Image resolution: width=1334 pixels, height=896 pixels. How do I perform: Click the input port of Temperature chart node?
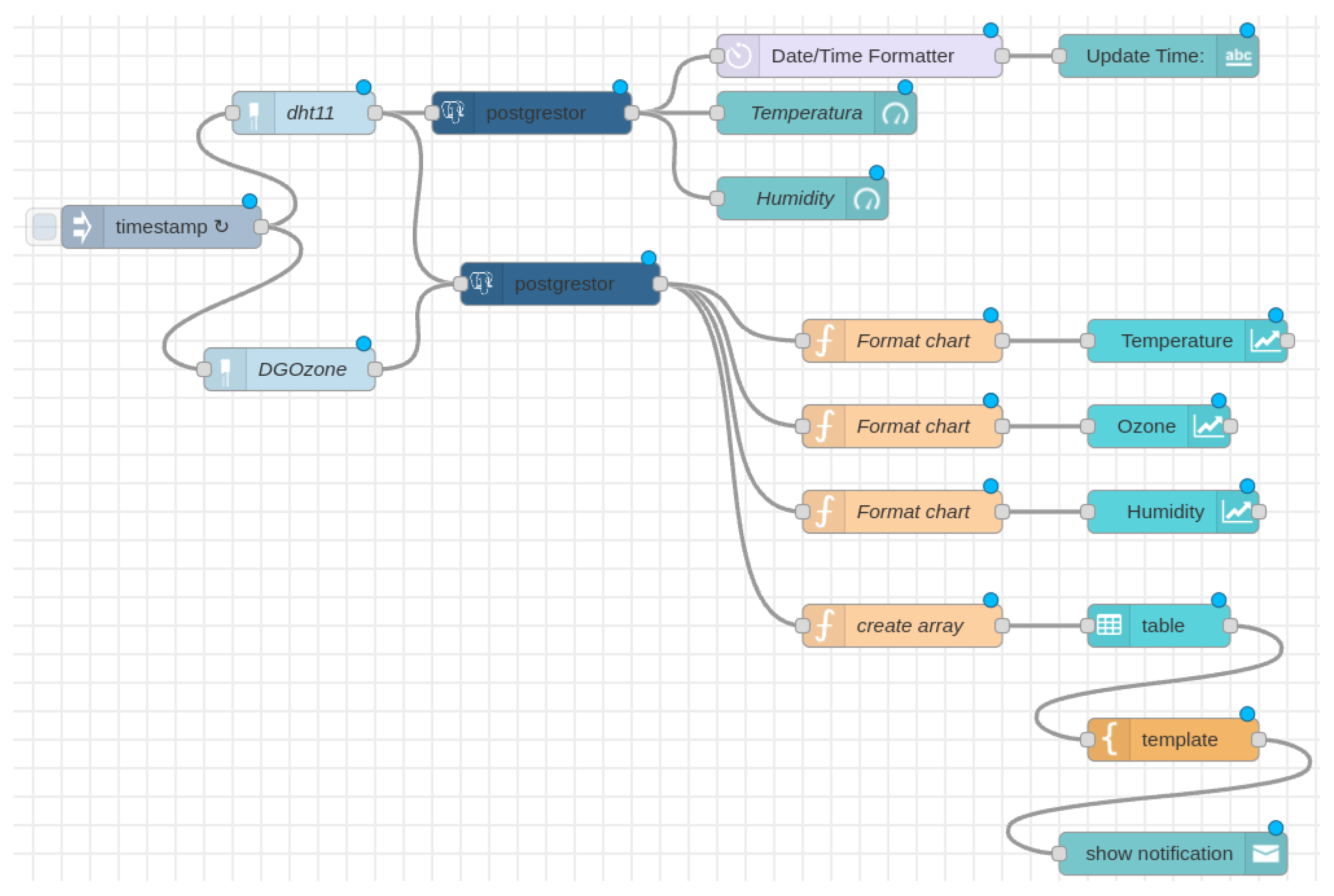coord(1088,341)
